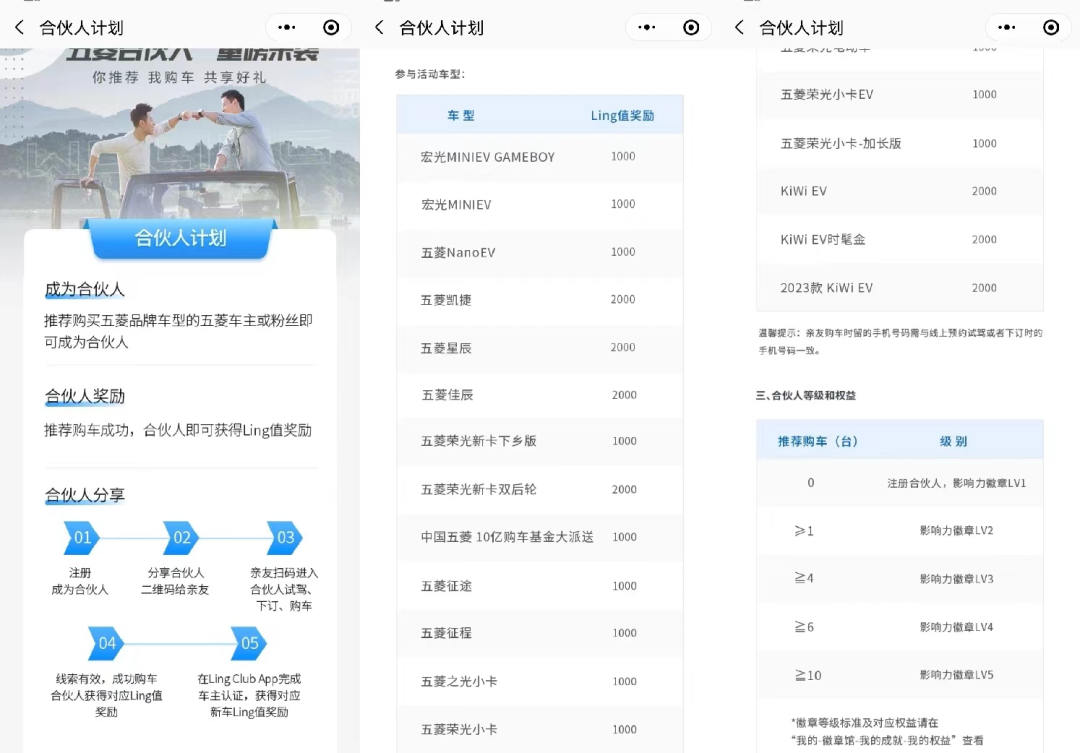Tap the back arrow on the rightmost page

(x=740, y=28)
